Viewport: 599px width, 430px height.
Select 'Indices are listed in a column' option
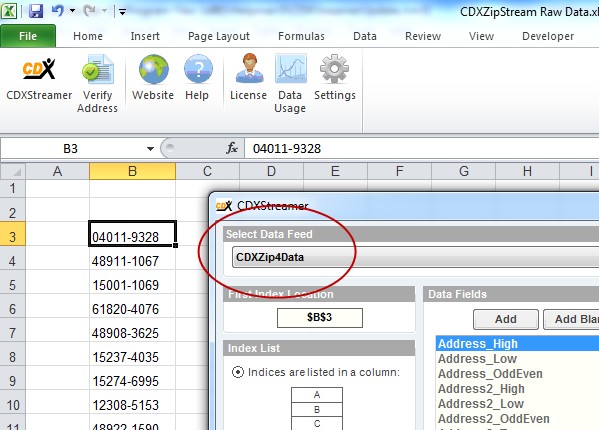(238, 372)
